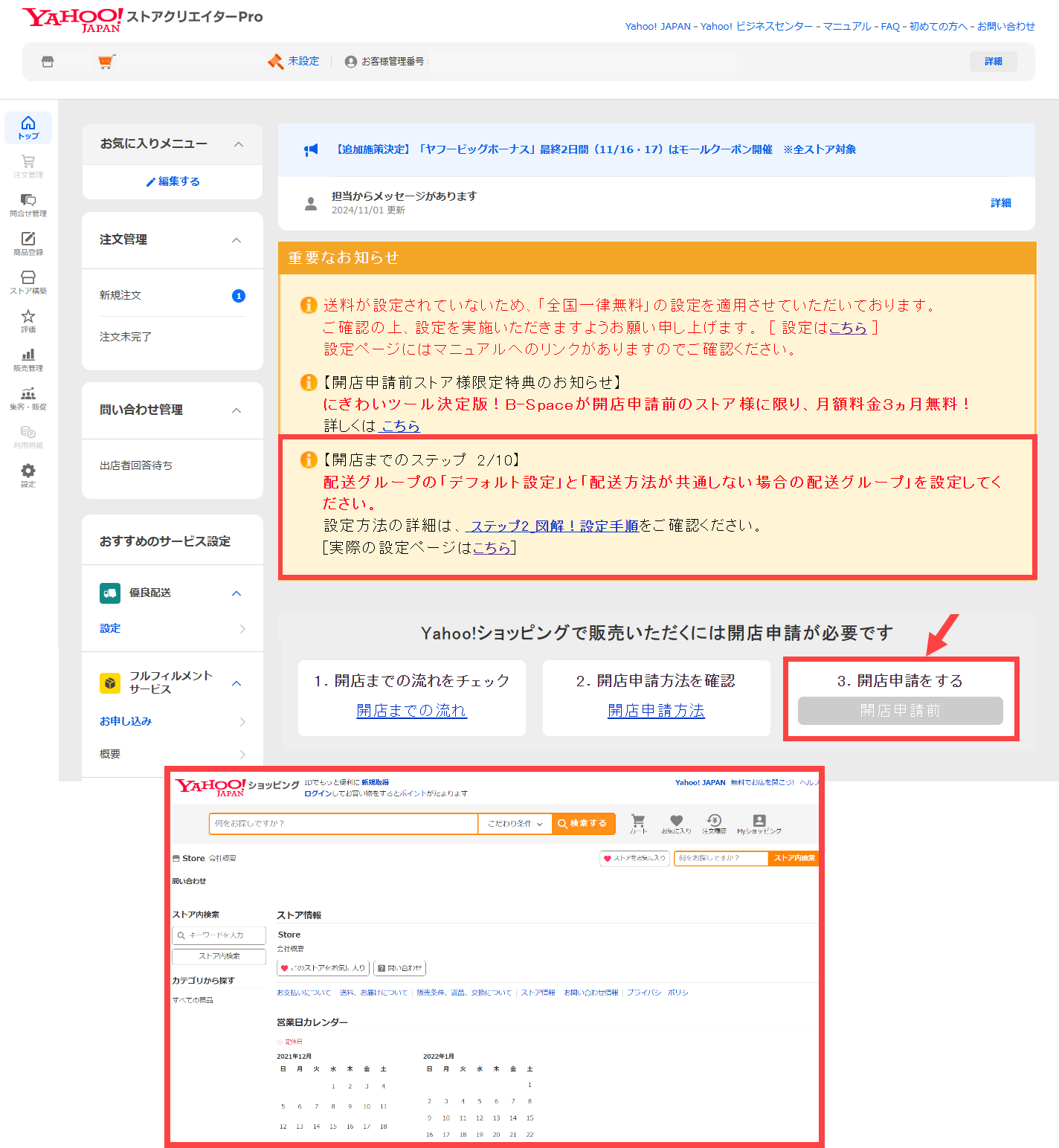Click the orange shopping cart icon in top bar

106,62
